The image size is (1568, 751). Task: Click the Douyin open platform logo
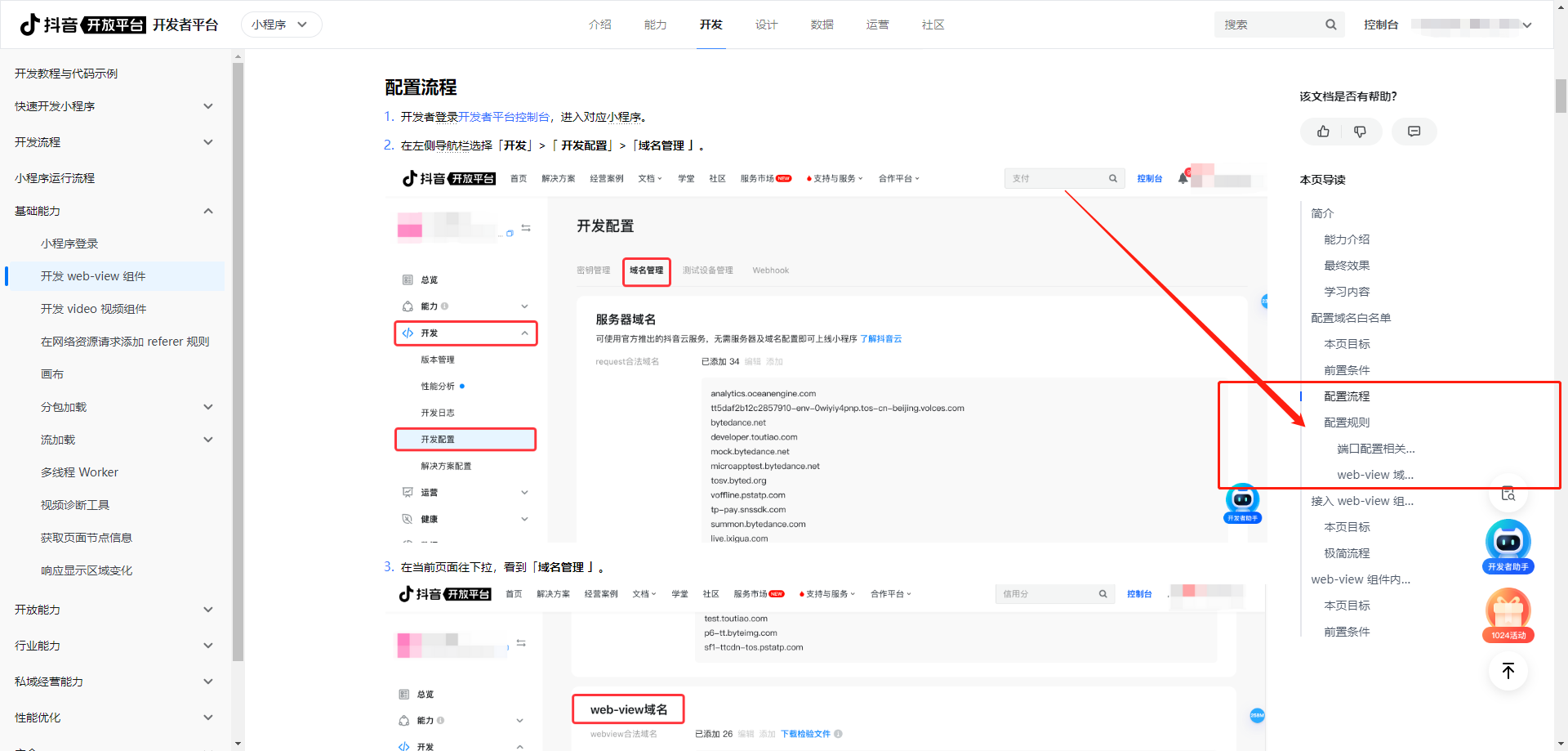82,25
